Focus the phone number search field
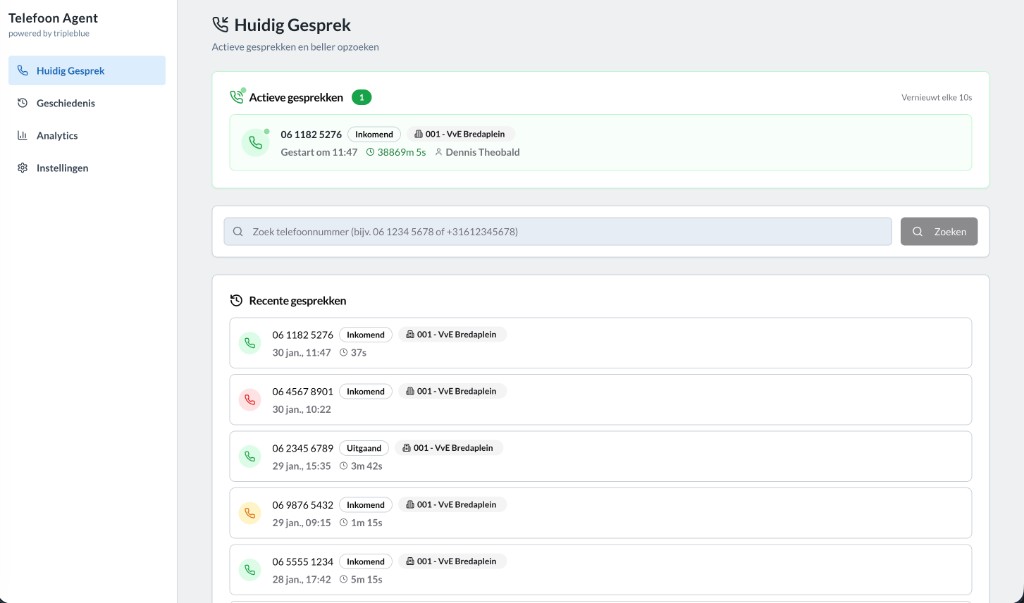The image size is (1024, 603). pos(557,231)
